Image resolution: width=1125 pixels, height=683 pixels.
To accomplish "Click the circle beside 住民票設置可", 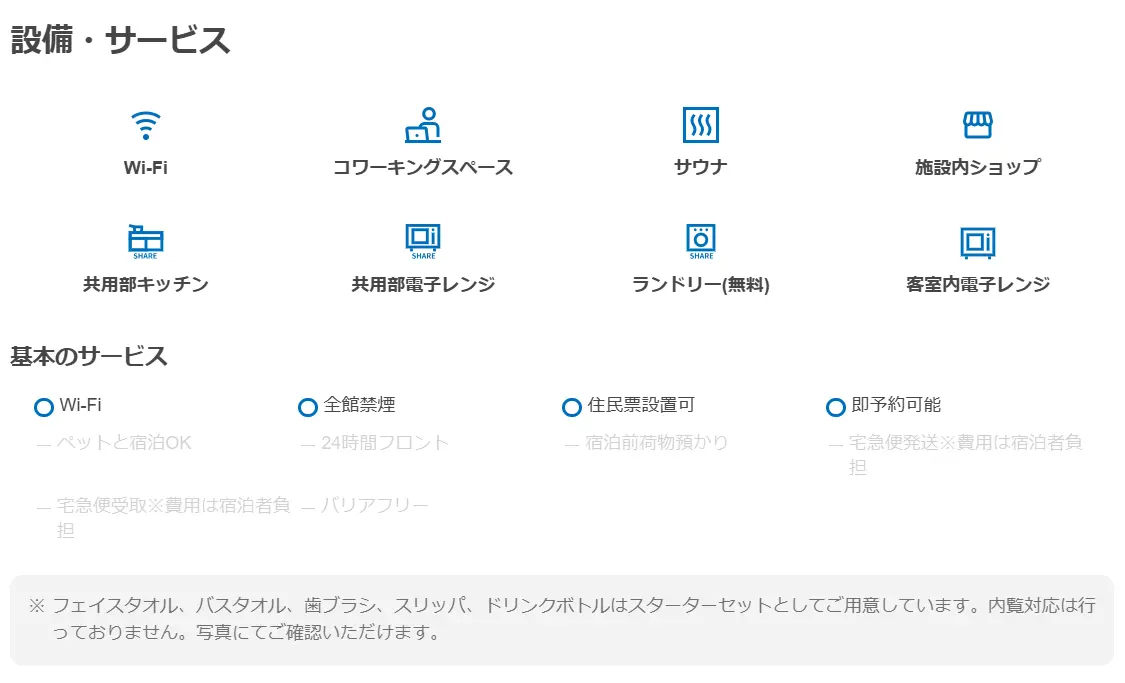I will [x=572, y=407].
